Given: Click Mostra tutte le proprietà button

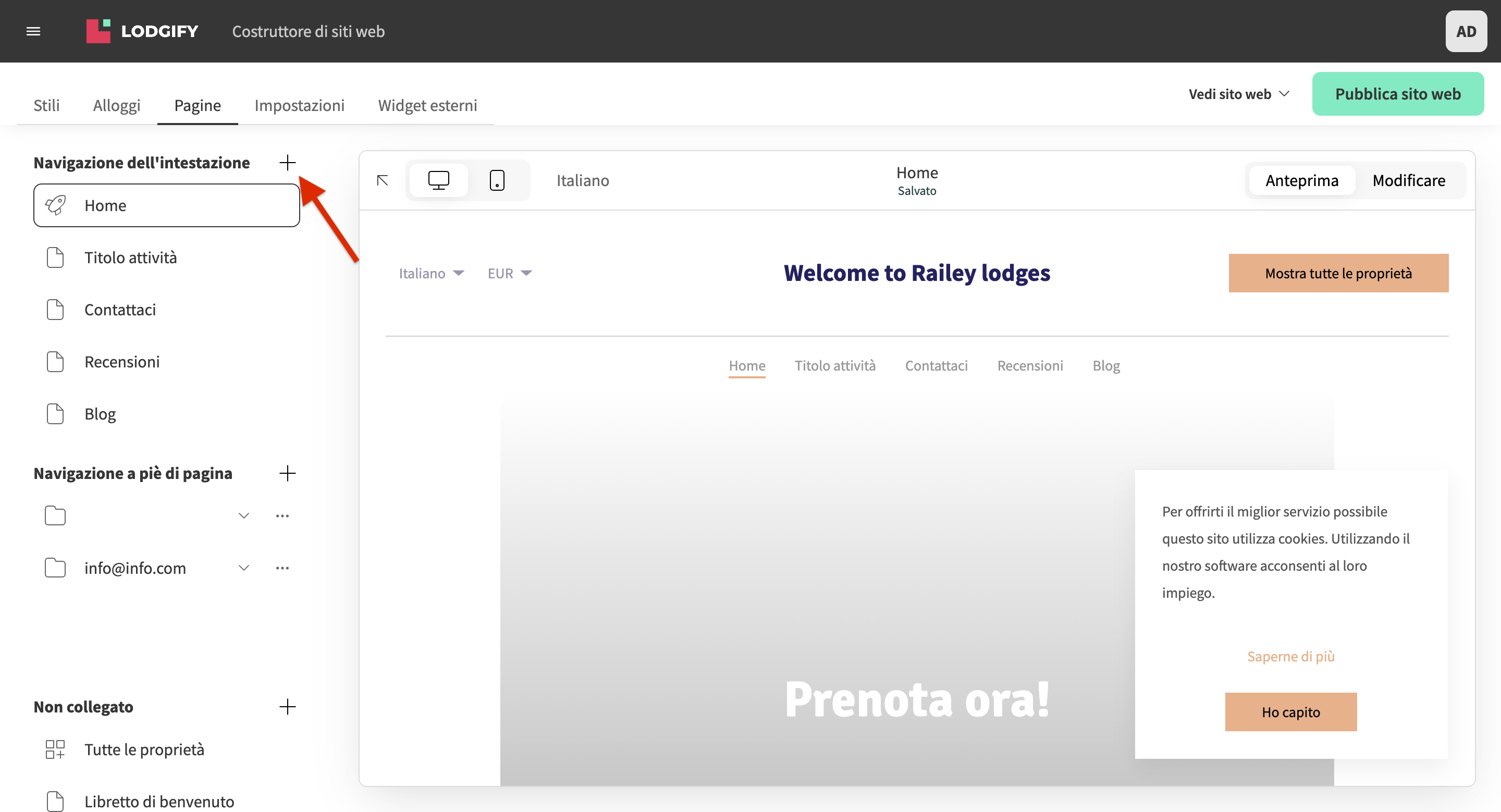Looking at the screenshot, I should tap(1338, 273).
